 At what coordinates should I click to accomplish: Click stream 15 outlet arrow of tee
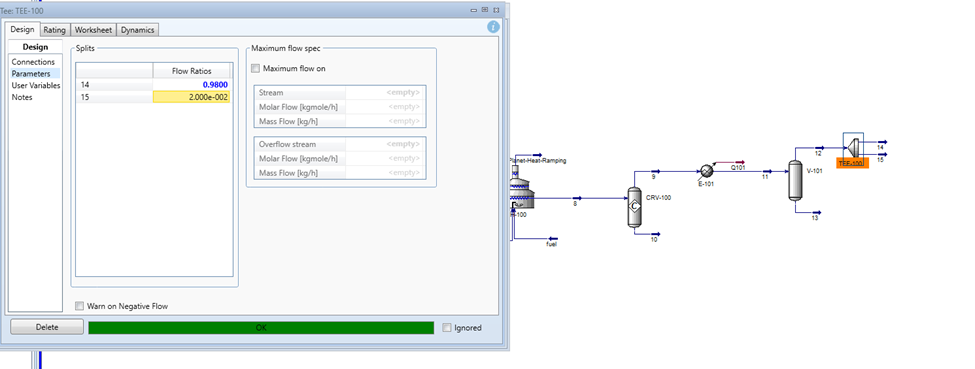882,154
